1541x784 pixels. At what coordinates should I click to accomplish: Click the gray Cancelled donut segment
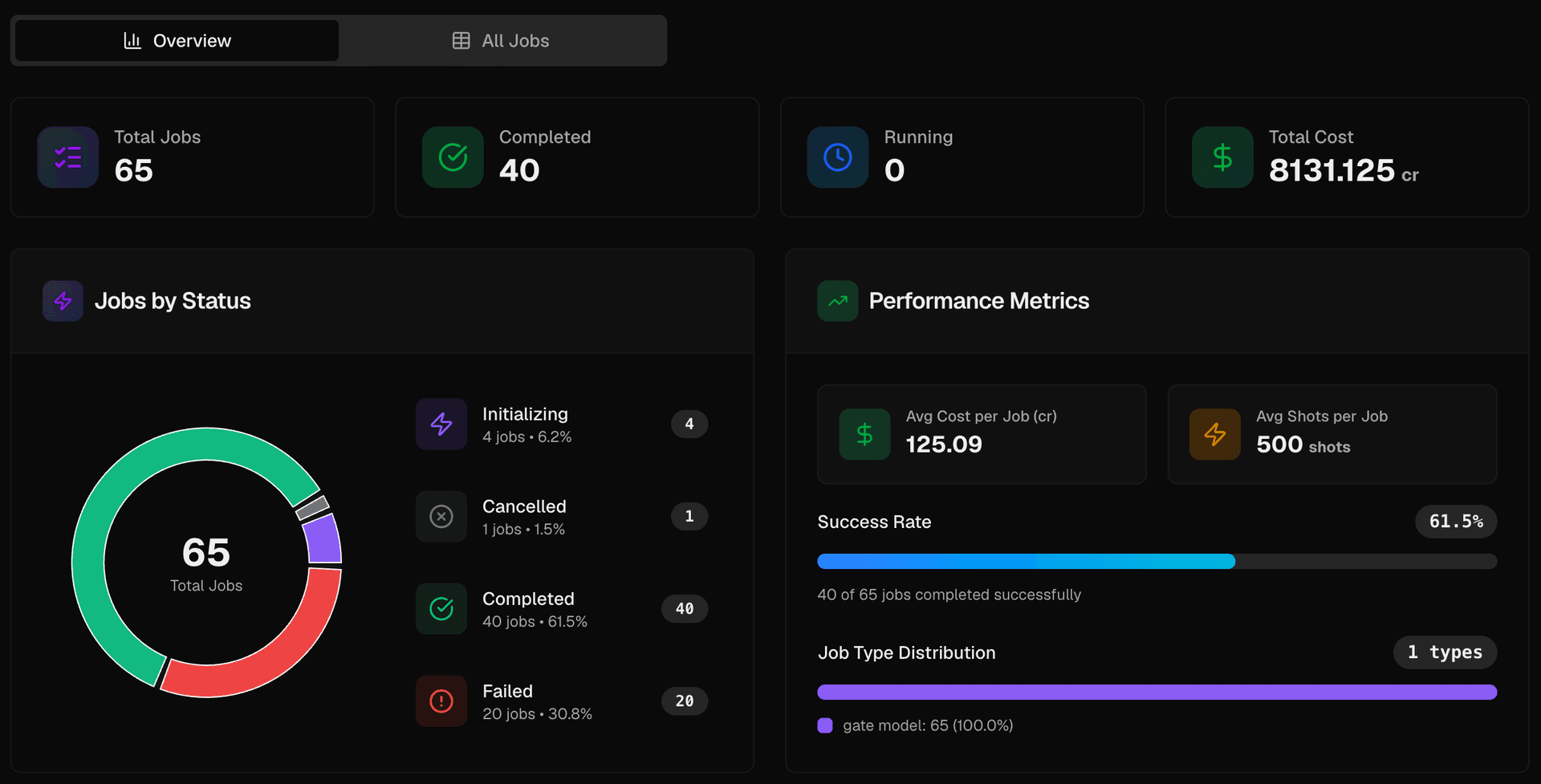click(311, 507)
